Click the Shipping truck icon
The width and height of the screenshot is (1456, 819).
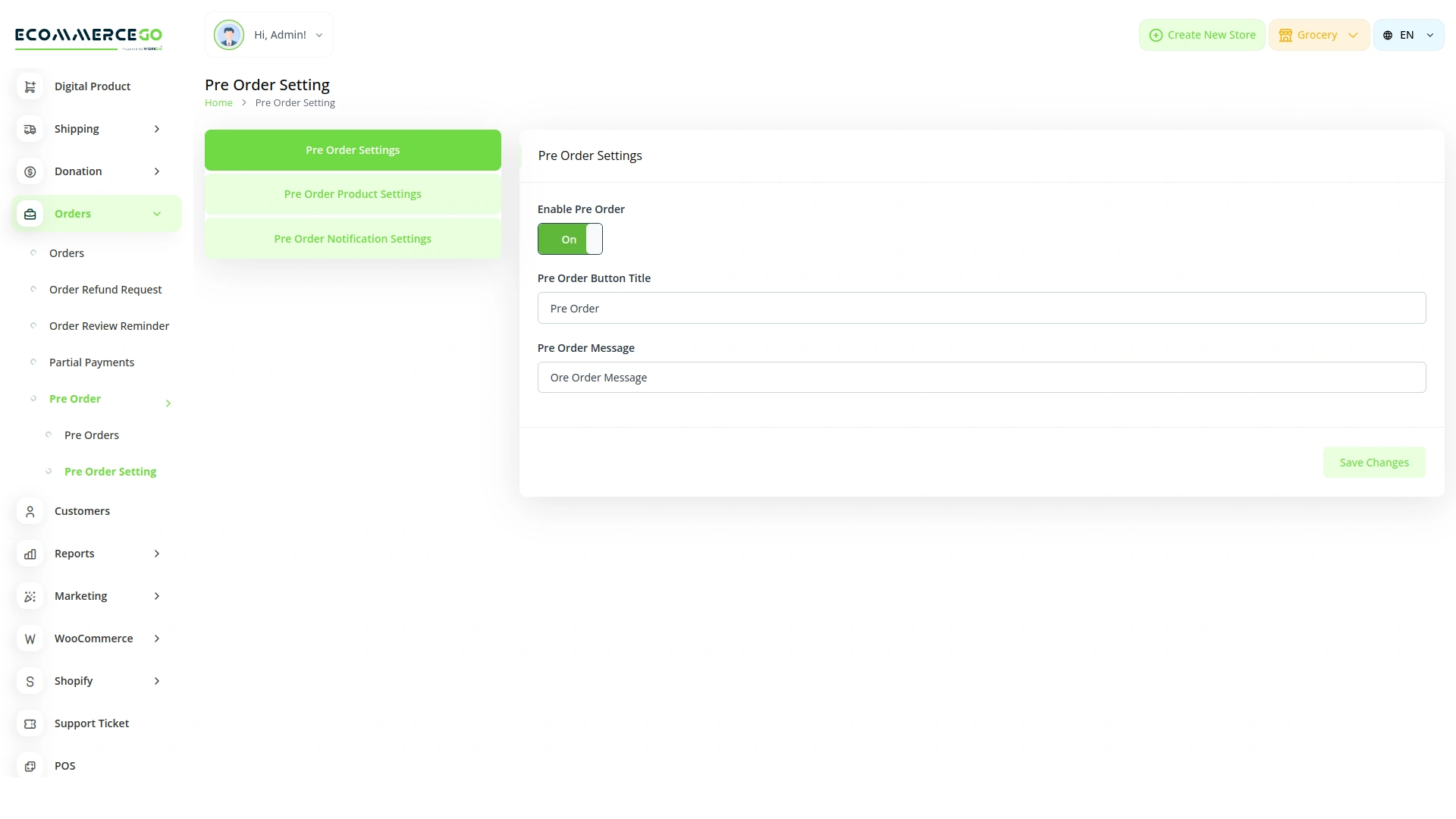point(30,129)
